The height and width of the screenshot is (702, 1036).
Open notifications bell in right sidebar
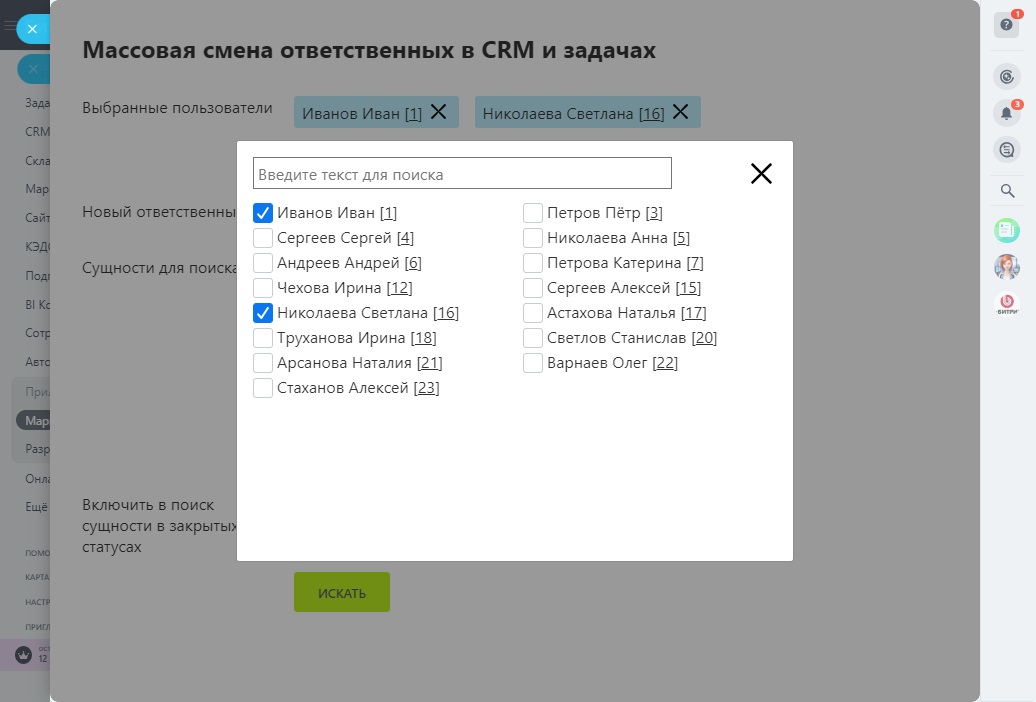pos(1006,113)
